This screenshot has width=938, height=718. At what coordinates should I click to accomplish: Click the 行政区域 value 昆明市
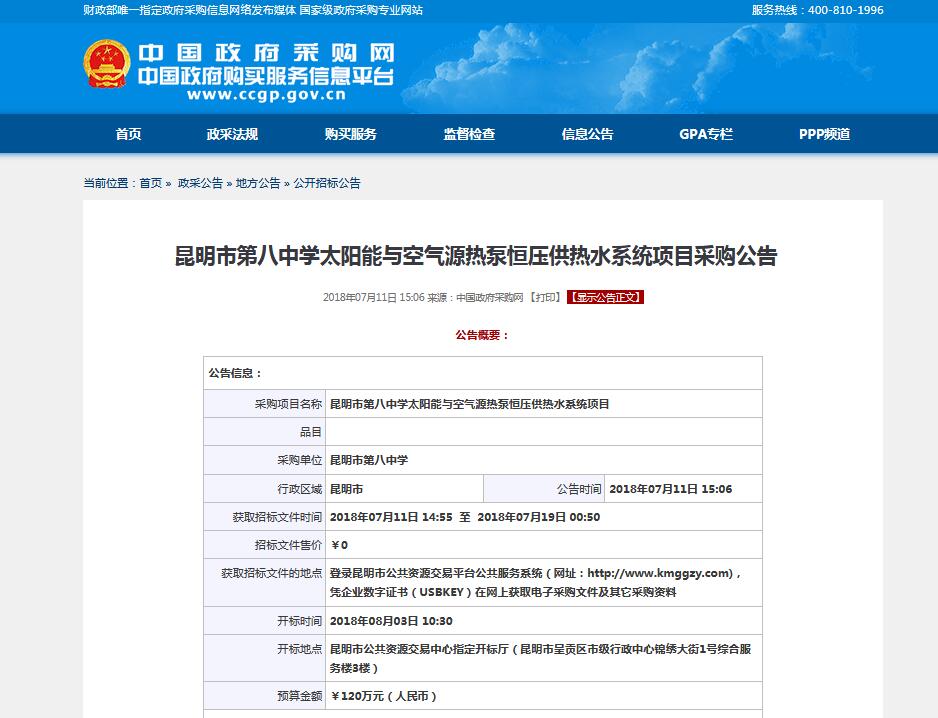(x=346, y=489)
